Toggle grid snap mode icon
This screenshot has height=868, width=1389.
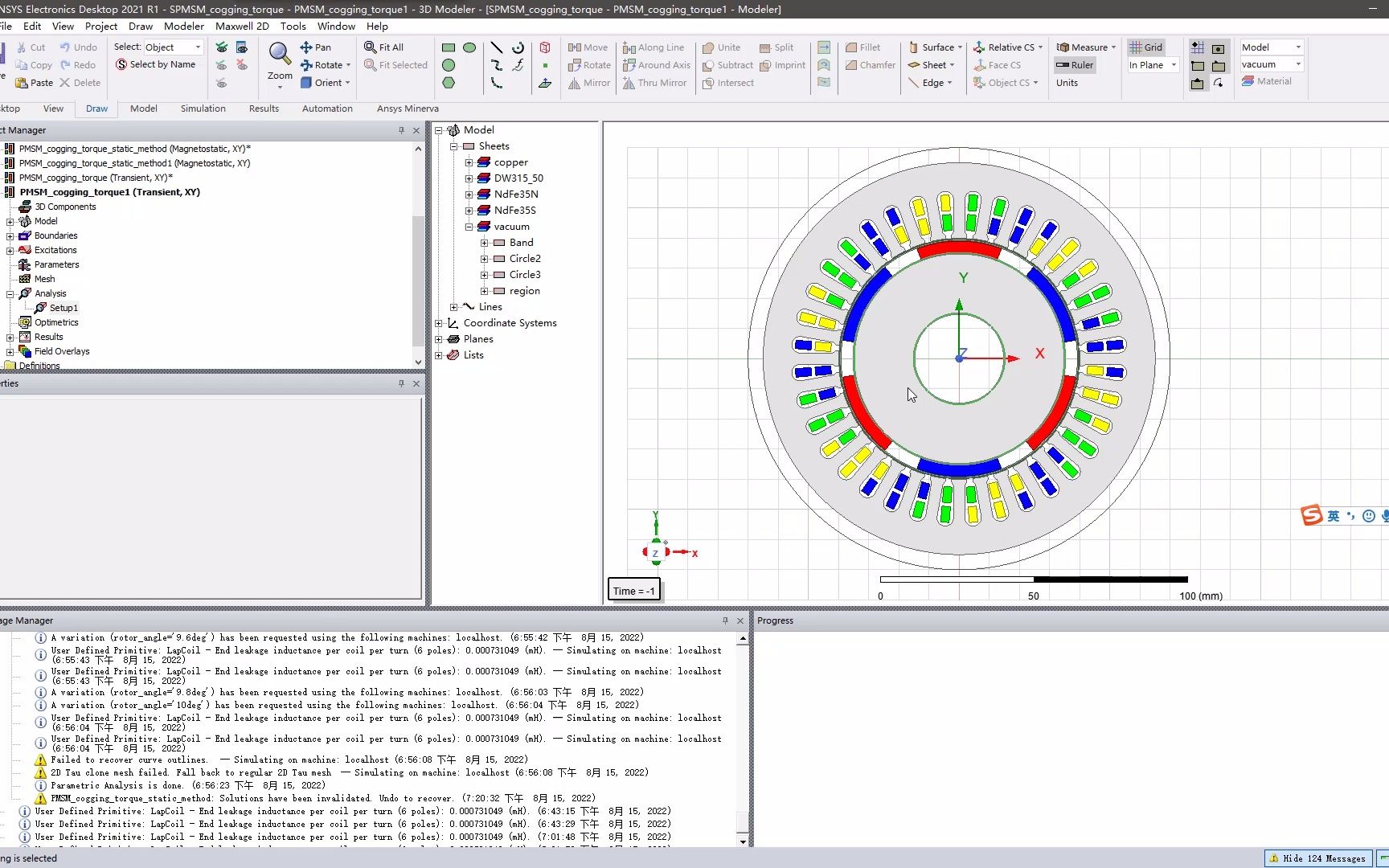tap(1198, 48)
